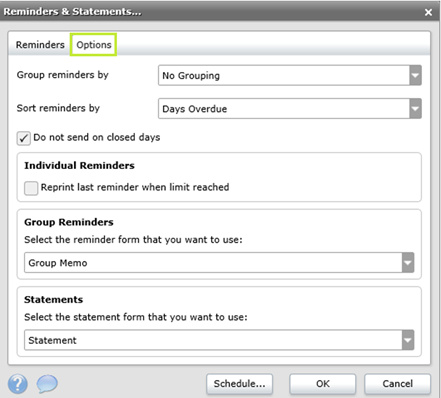Viewport: 441px width, 398px height.
Task: Uncheck Do not send on closed days
Action: [x=24, y=138]
